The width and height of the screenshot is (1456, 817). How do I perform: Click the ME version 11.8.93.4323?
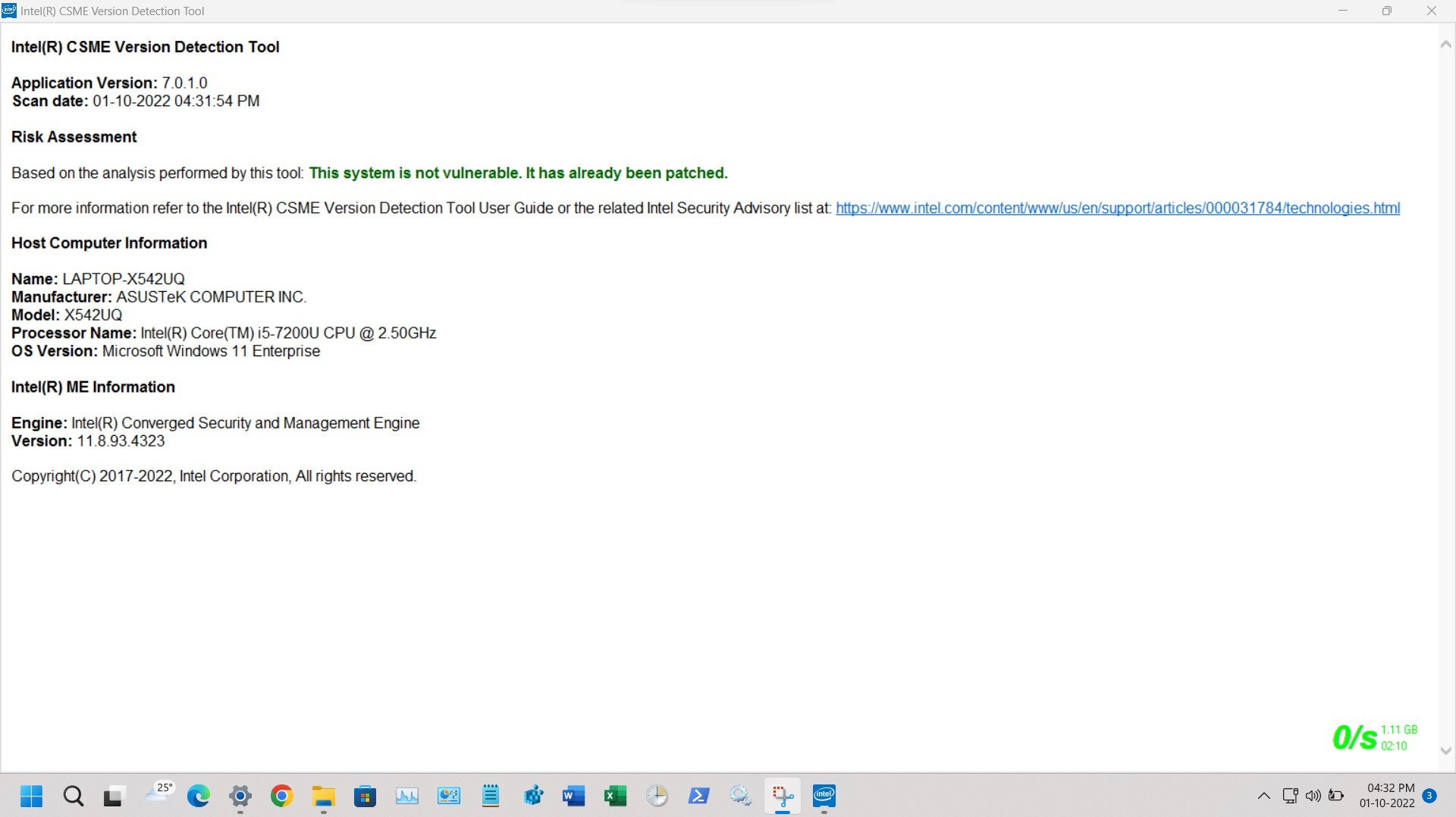coord(121,441)
